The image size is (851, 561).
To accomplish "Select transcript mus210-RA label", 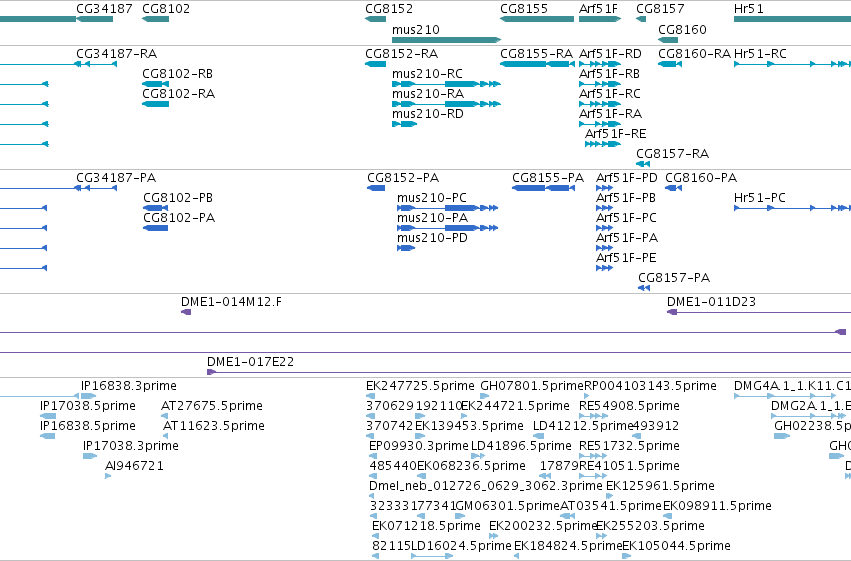I will (x=428, y=94).
